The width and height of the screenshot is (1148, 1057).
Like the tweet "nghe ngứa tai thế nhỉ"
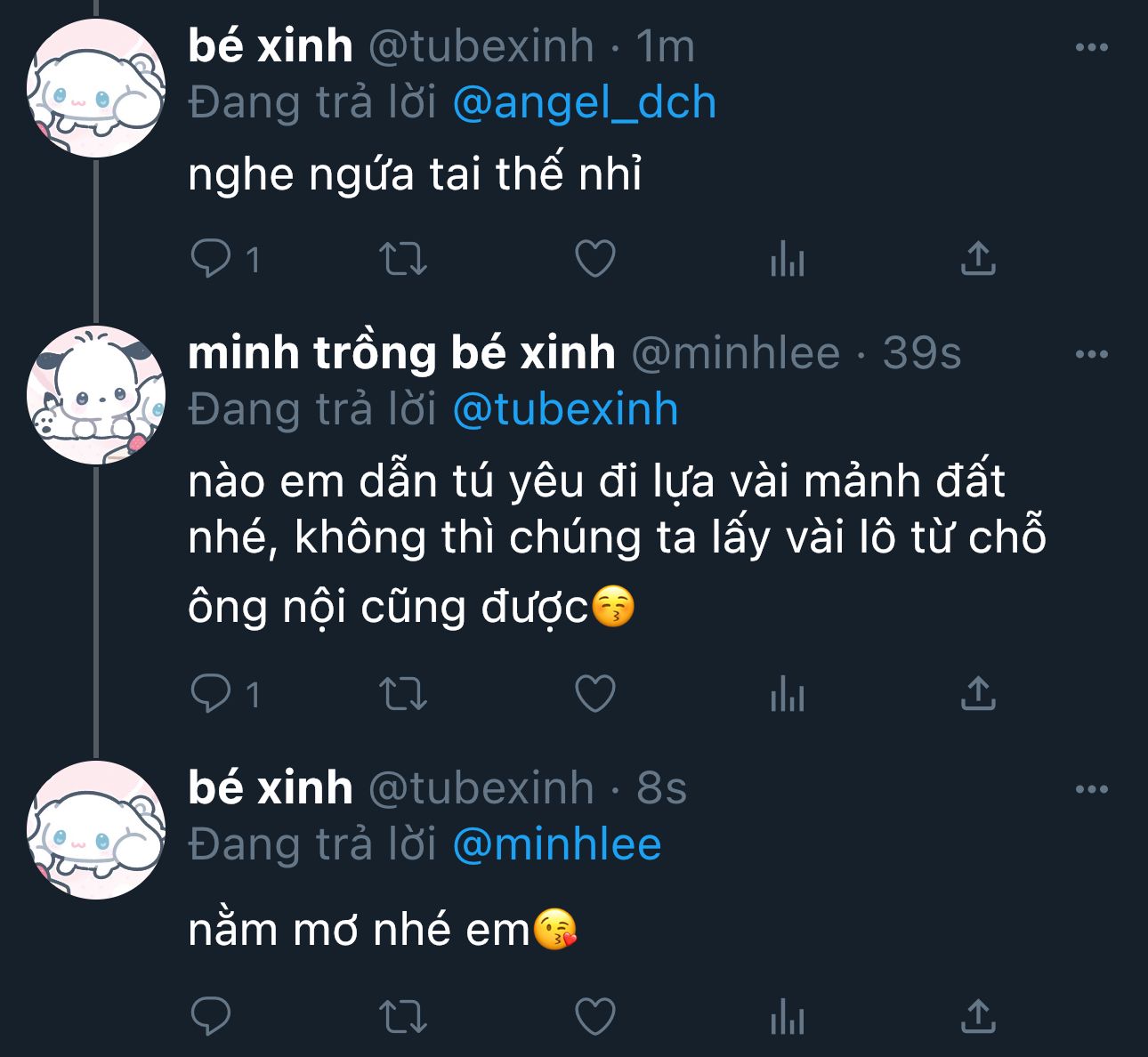(595, 259)
